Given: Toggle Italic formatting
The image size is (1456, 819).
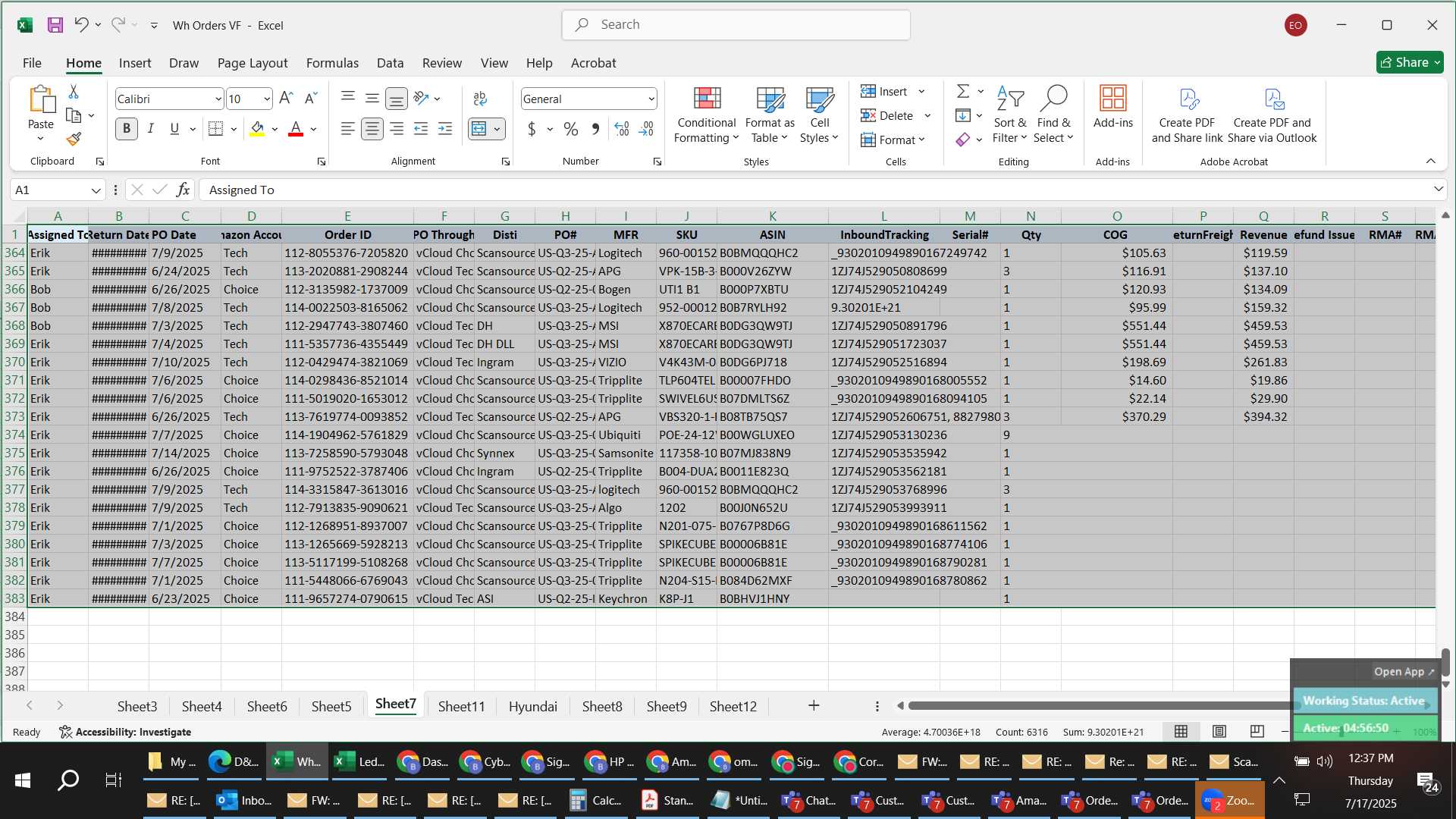Looking at the screenshot, I should tap(151, 129).
